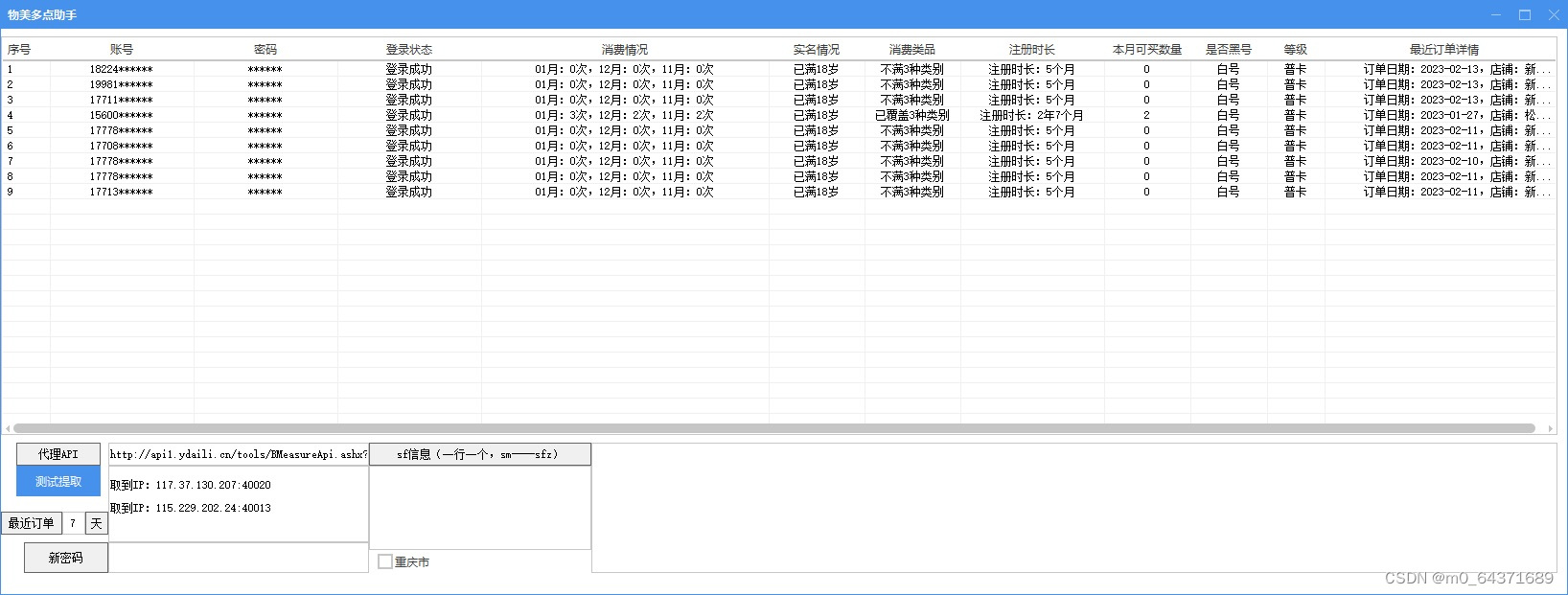This screenshot has width=1568, height=595.
Task: Click the horizontal scrollbar under the table
Action: point(774,428)
